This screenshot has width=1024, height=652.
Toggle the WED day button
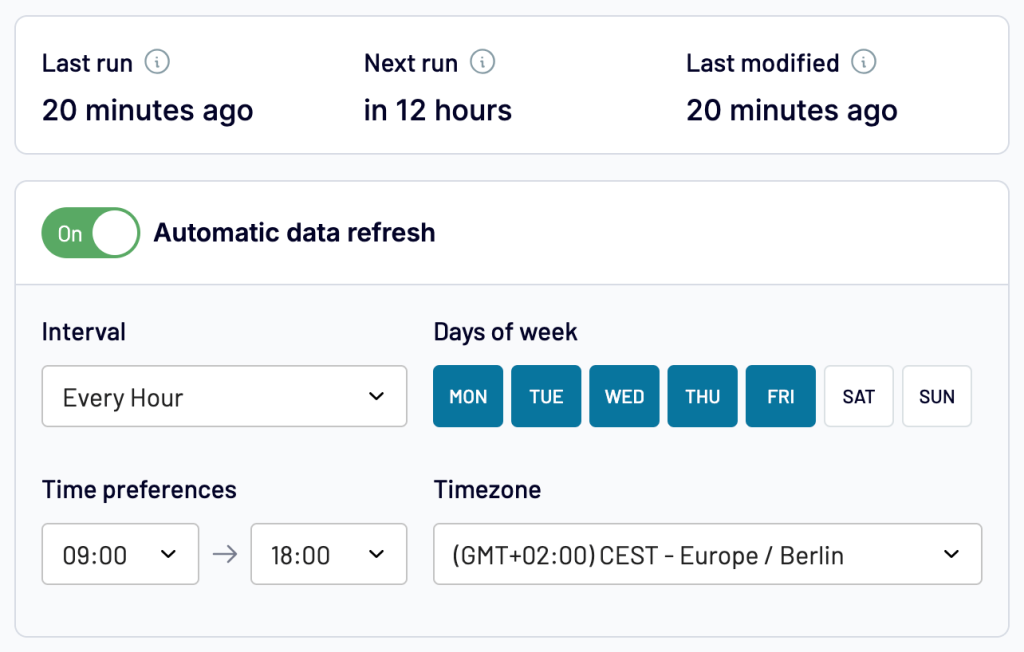(624, 397)
